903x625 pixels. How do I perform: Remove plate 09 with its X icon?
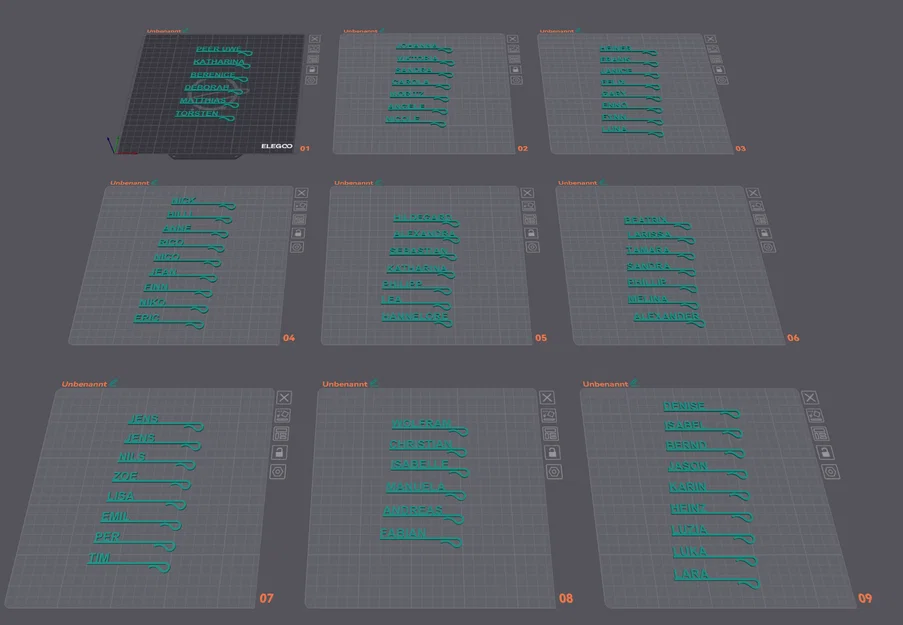point(810,397)
